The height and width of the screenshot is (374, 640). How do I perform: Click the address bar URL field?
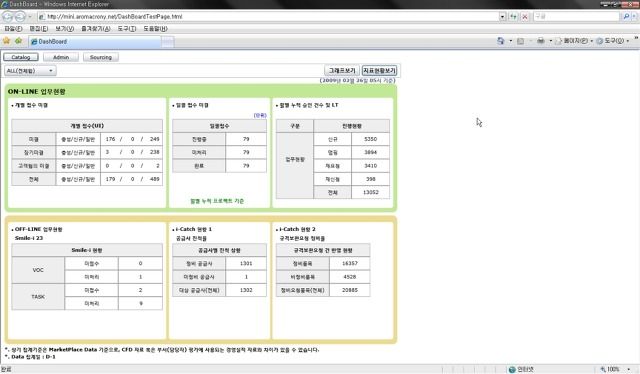(x=268, y=17)
